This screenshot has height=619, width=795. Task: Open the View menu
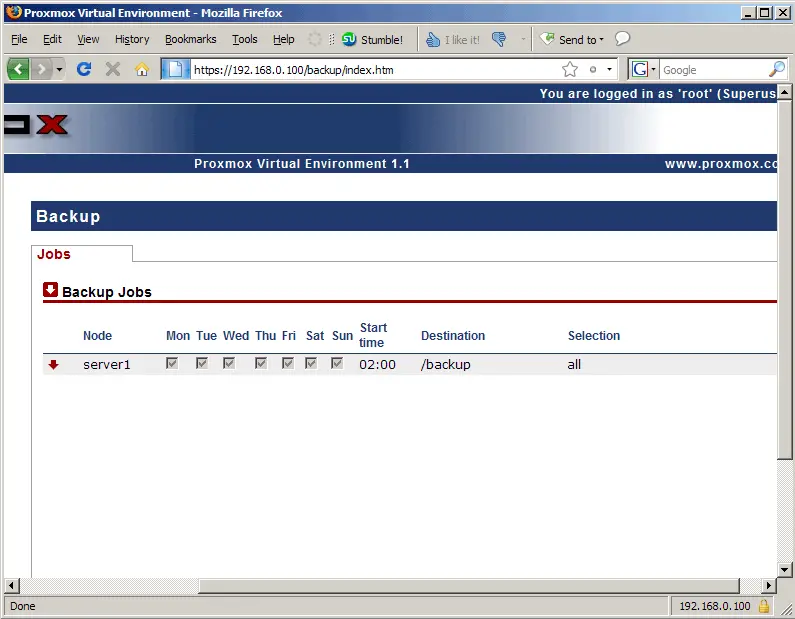(x=88, y=39)
